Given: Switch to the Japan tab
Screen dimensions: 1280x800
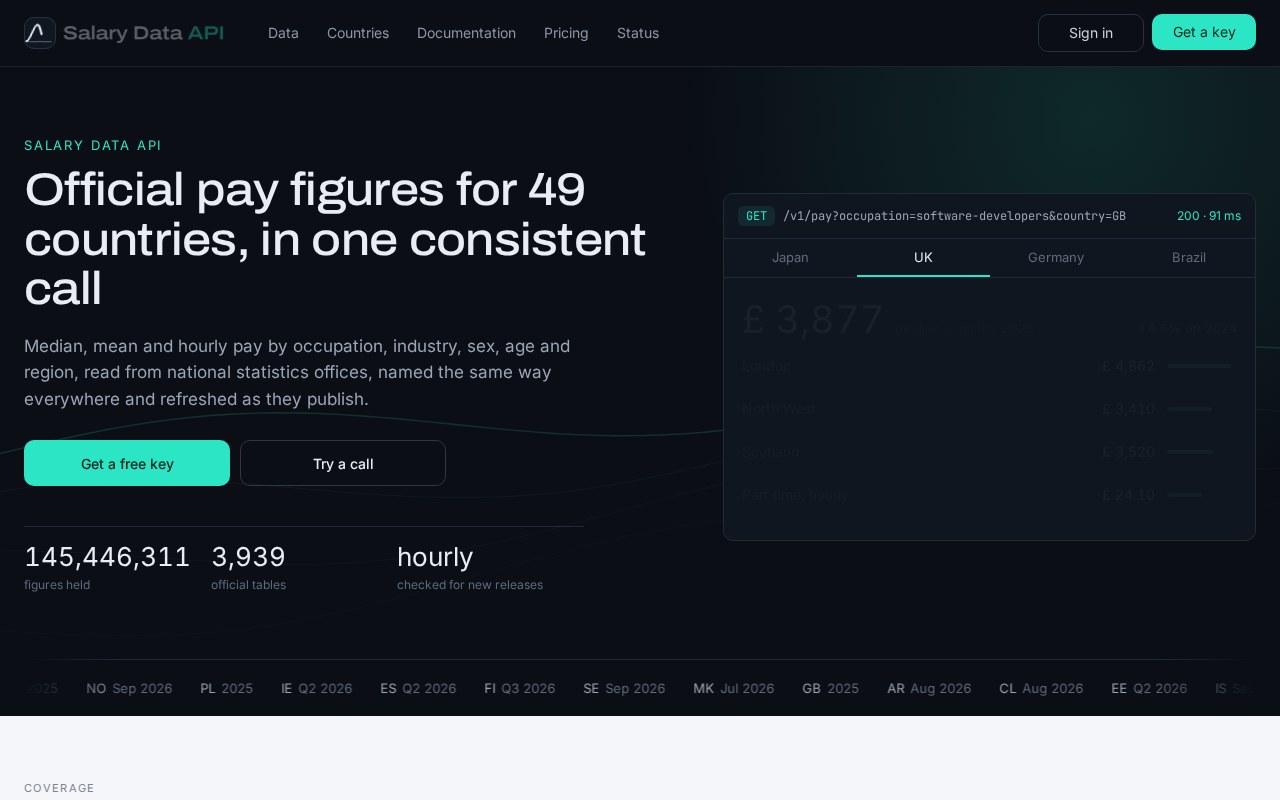Looking at the screenshot, I should (x=790, y=258).
